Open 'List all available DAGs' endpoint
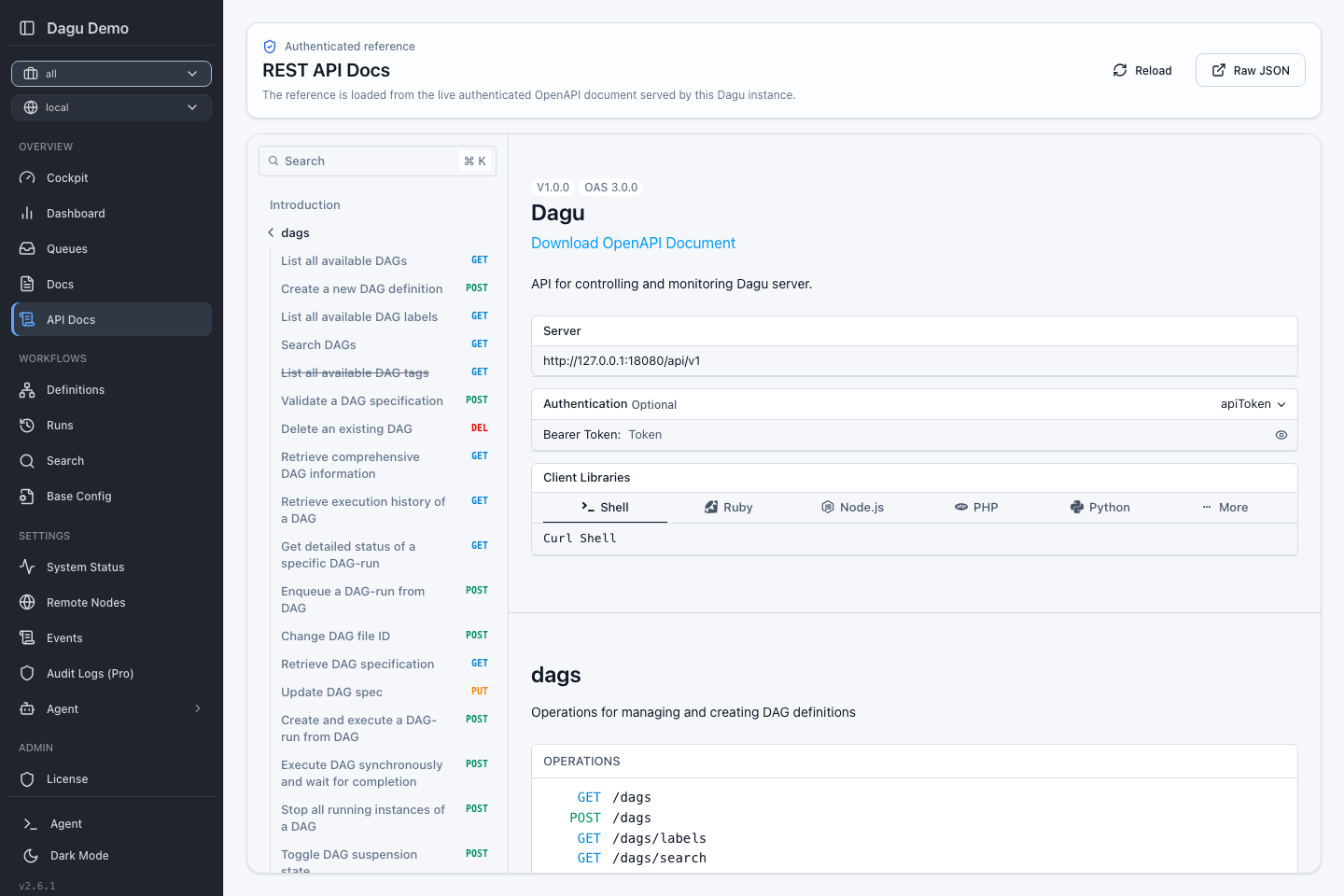This screenshot has width=1344, height=896. 384,260
